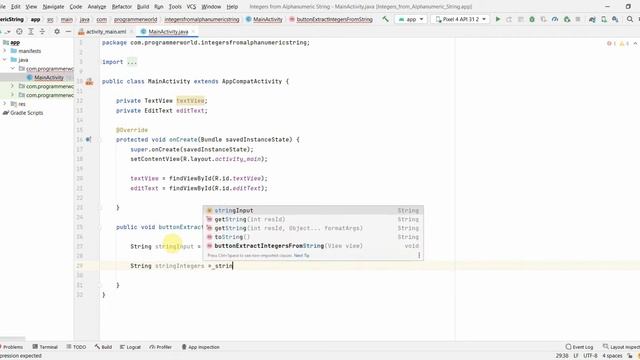Close the activity_main.xml tab
Image resolution: width=640 pixels, height=360 pixels.
pyautogui.click(x=131, y=32)
